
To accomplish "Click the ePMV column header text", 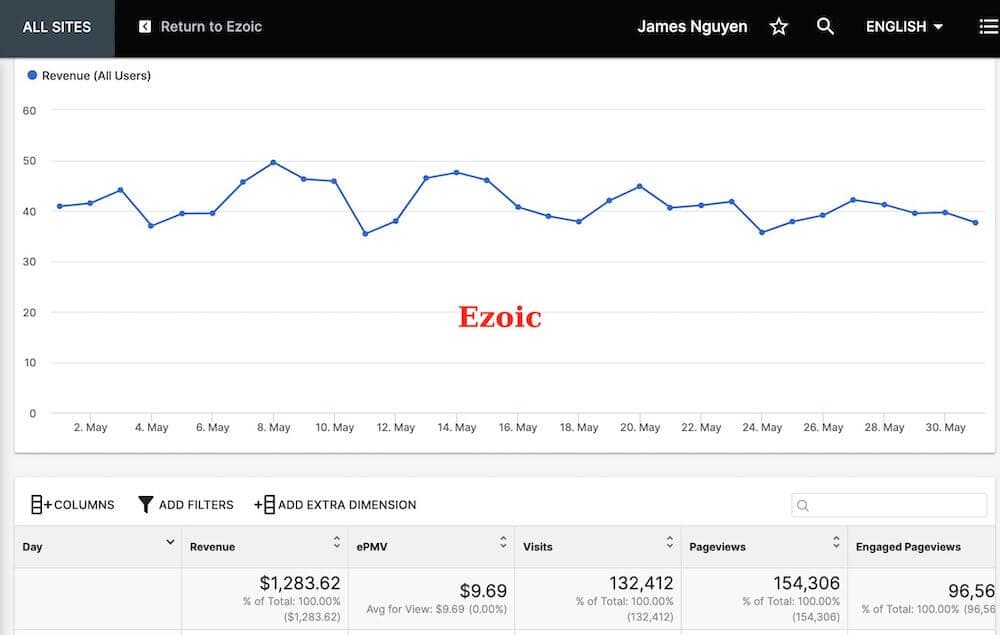I will [x=372, y=547].
